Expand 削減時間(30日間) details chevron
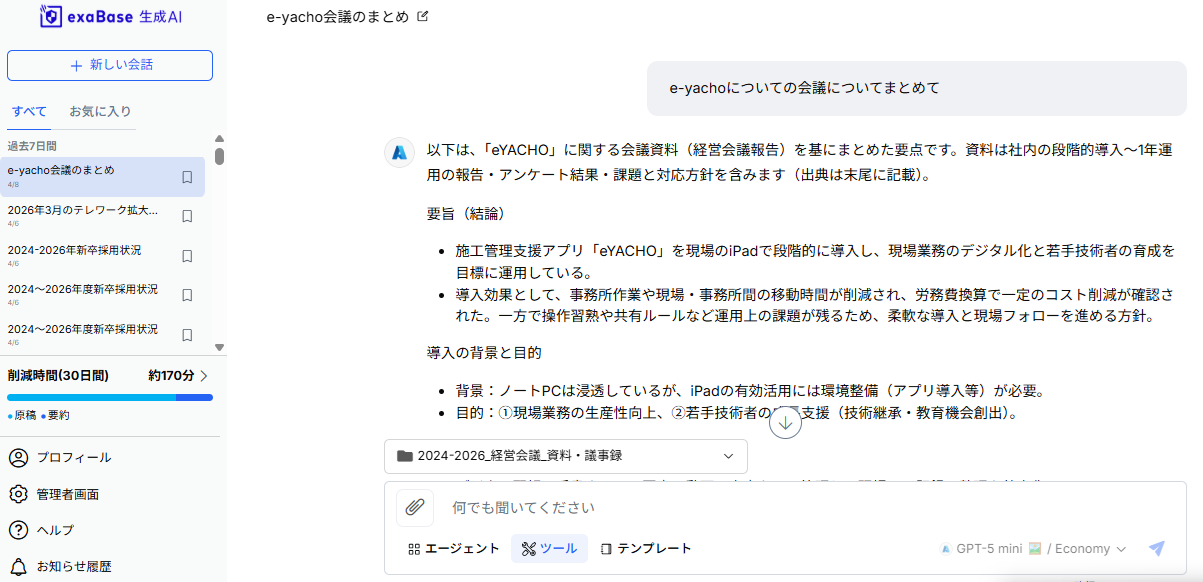This screenshot has height=582, width=1203. click(204, 376)
